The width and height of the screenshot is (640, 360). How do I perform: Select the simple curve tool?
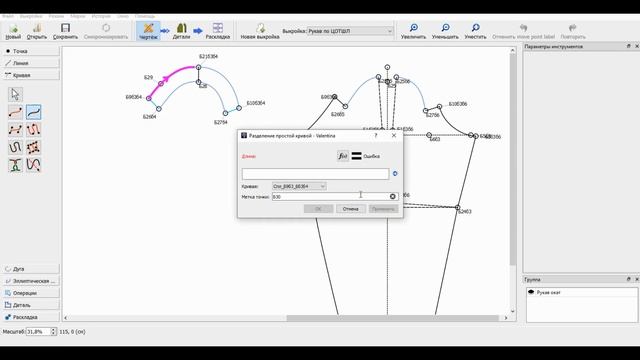[x=15, y=112]
